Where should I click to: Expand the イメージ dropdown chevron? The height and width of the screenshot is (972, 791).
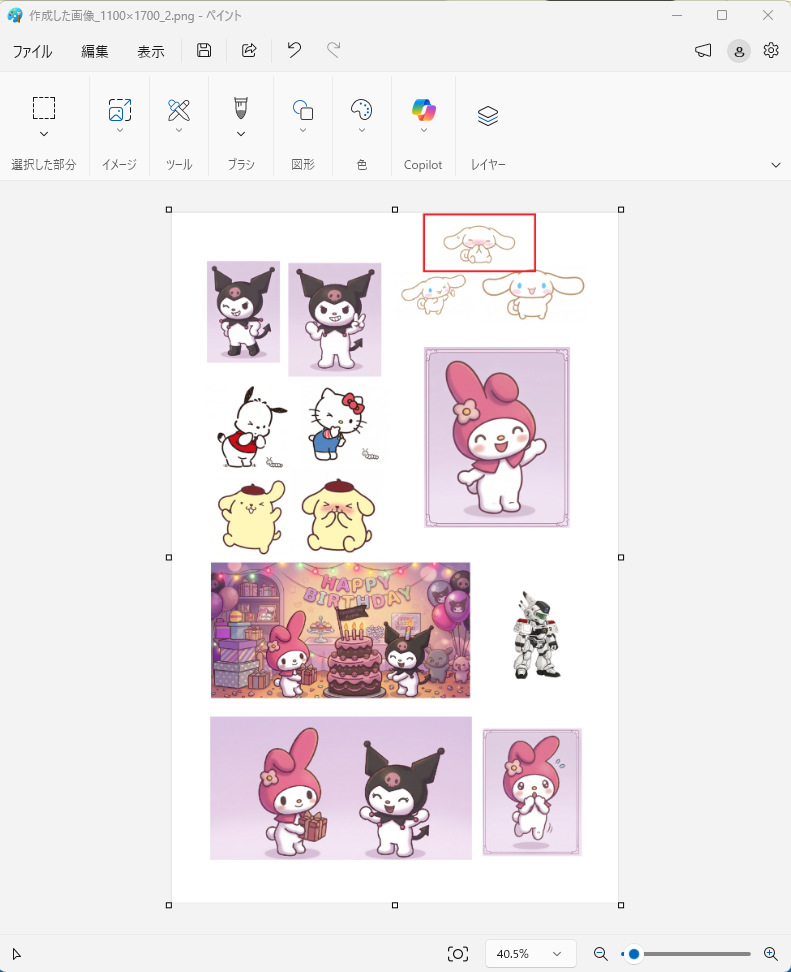coord(120,130)
